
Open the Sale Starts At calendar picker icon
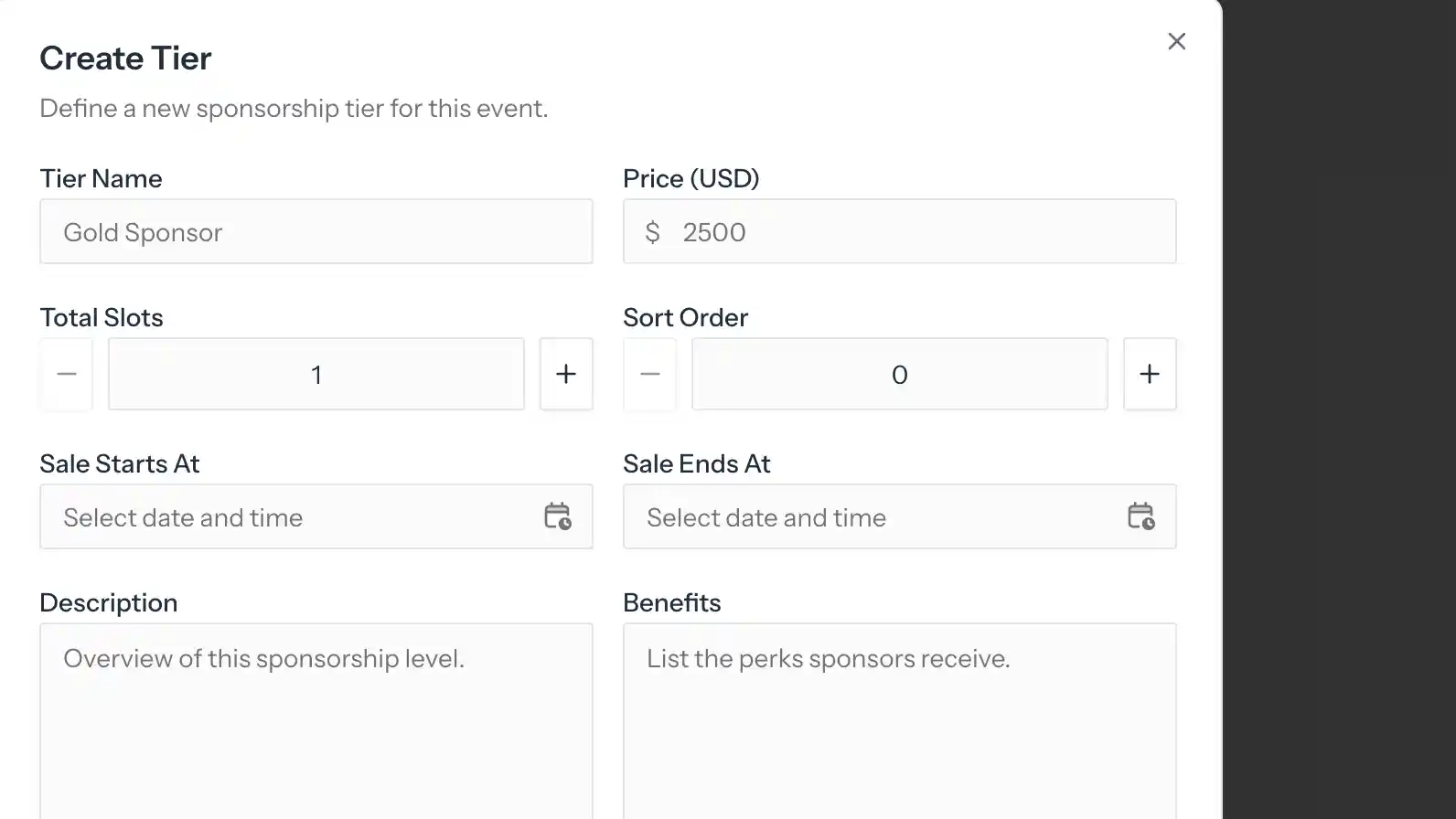coord(557,516)
